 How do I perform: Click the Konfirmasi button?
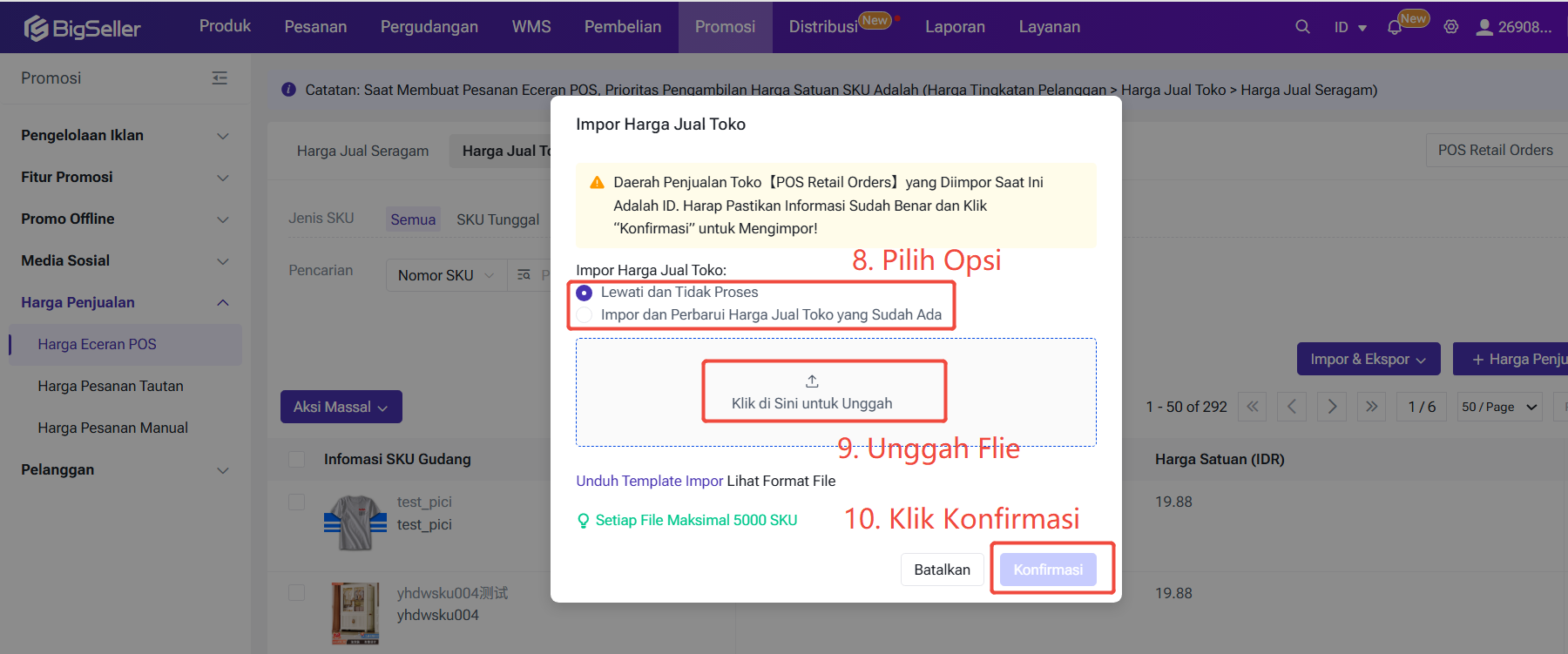pos(1048,570)
